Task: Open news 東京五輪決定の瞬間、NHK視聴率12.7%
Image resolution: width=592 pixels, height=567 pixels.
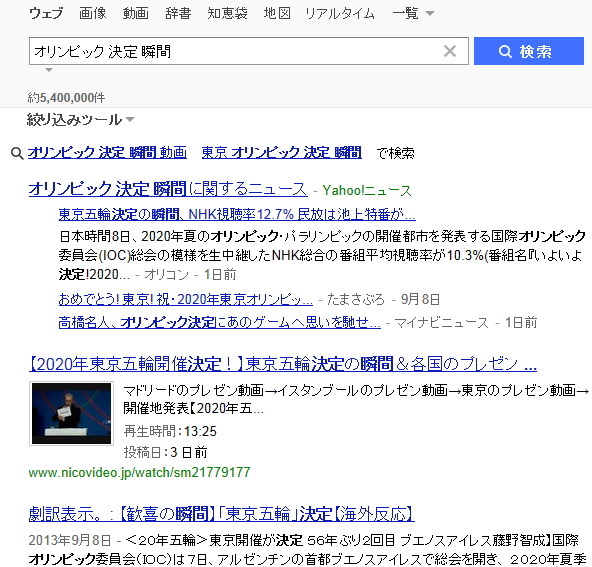Action: pyautogui.click(x=237, y=214)
